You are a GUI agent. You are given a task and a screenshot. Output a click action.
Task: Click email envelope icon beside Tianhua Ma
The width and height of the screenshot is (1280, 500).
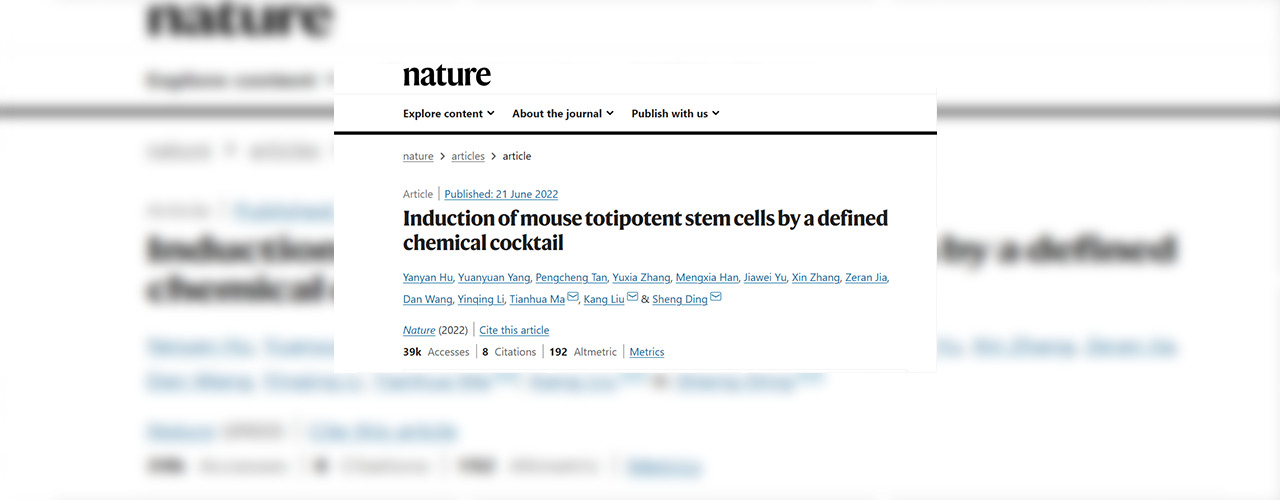[573, 297]
